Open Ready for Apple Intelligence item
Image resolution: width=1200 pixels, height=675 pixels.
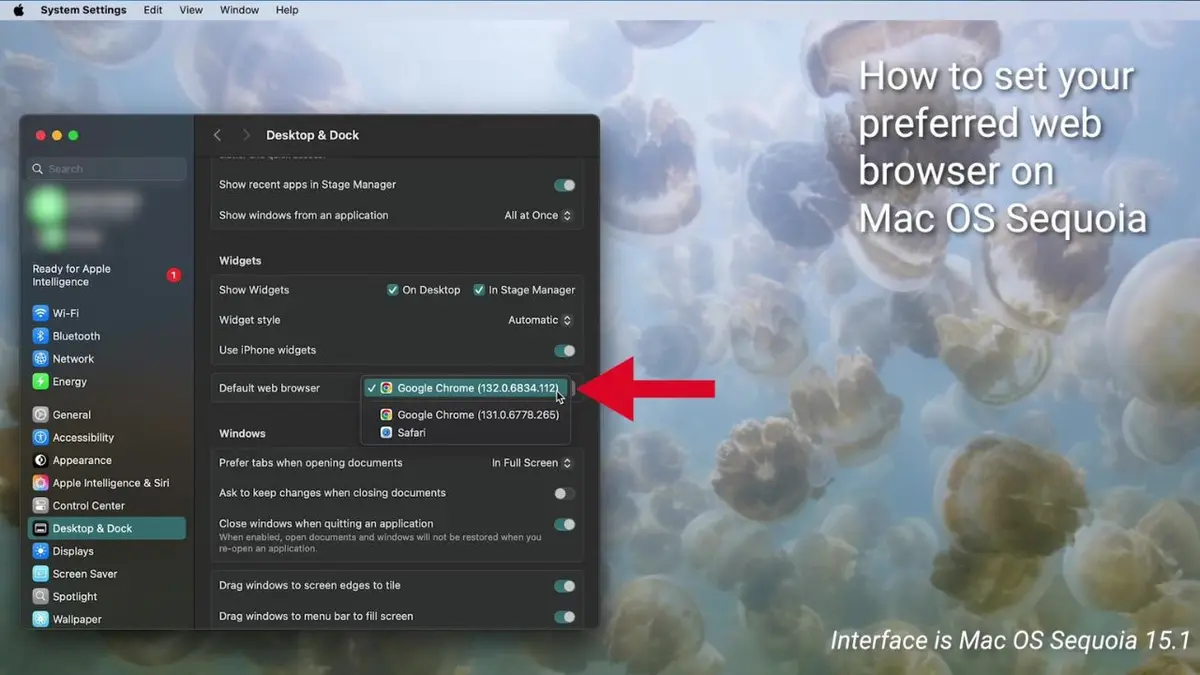[106, 275]
